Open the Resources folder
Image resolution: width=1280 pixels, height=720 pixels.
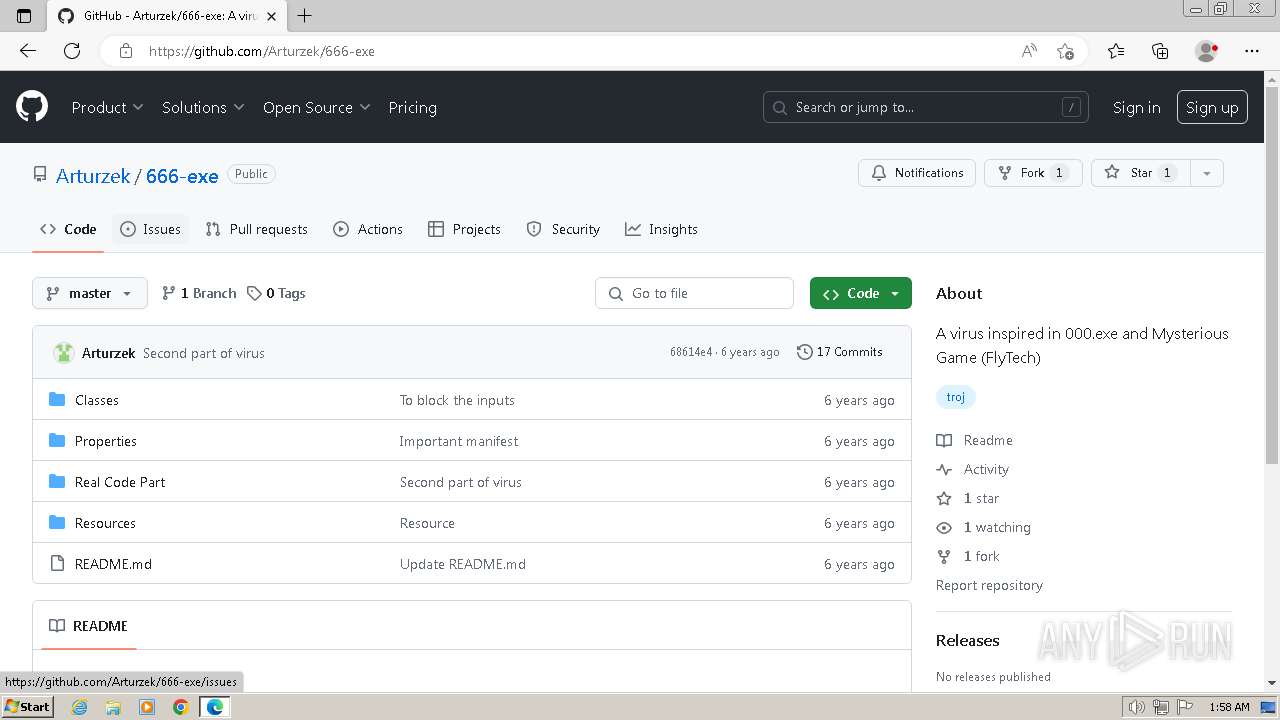[105, 523]
